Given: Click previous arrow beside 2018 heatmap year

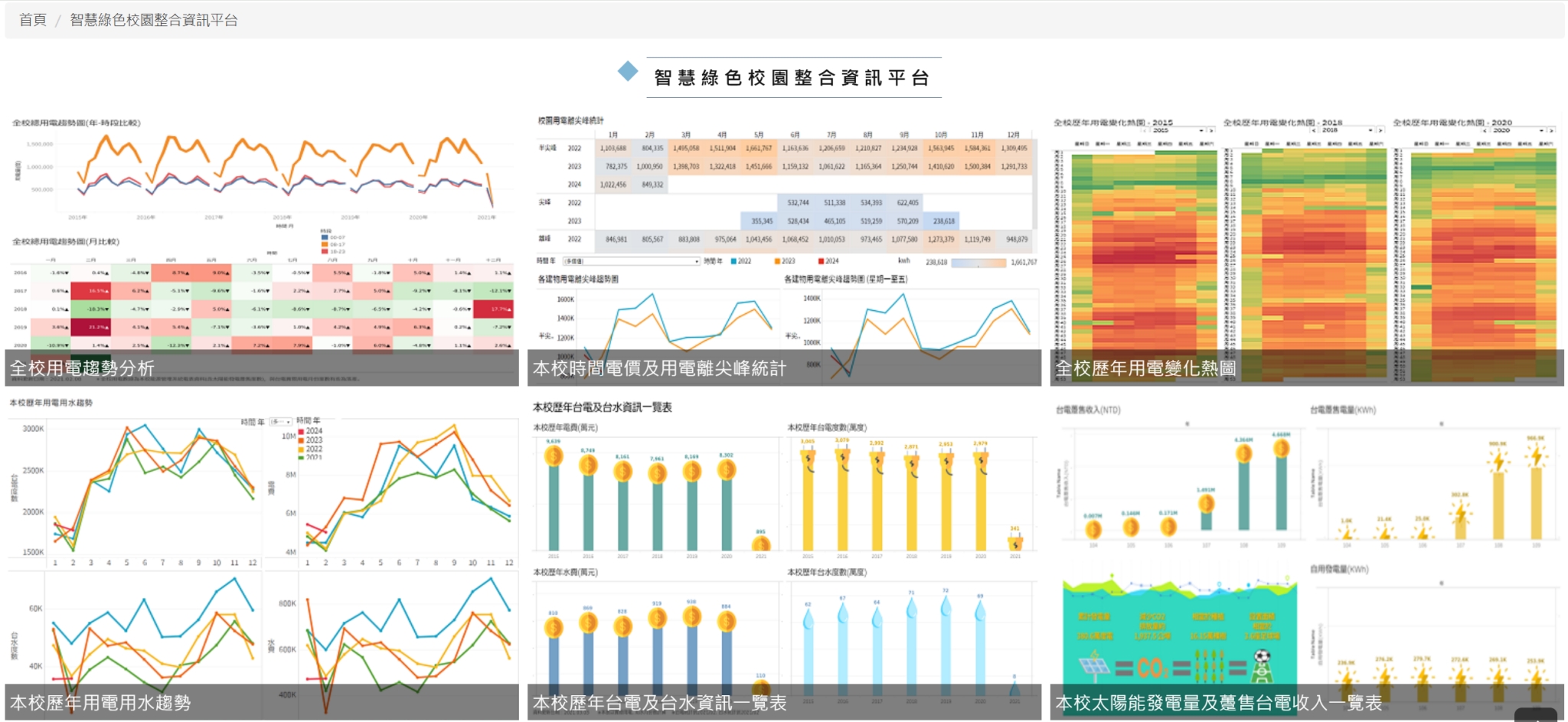Looking at the screenshot, I should tap(1315, 130).
